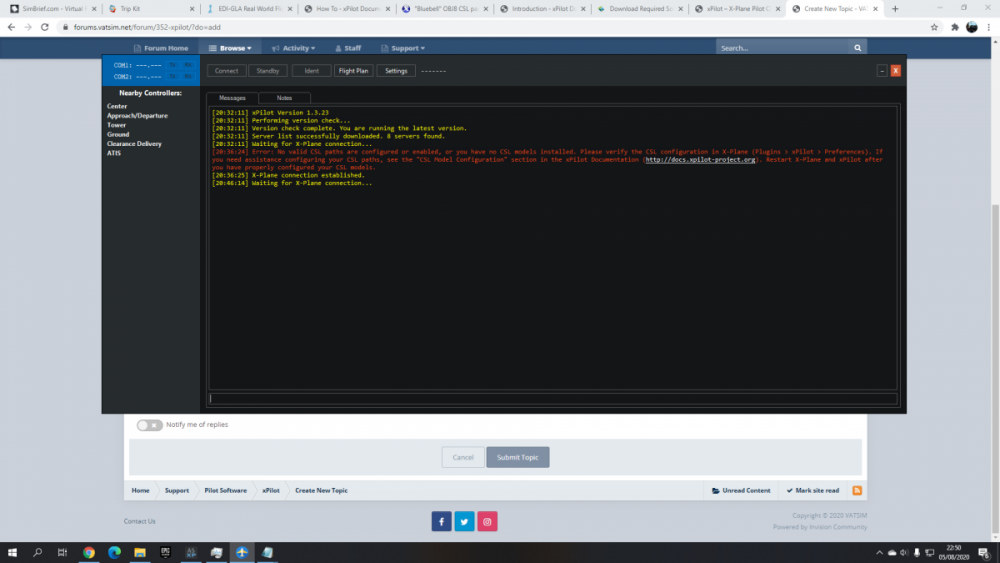The height and width of the screenshot is (563, 1000).
Task: Switch to the Notes tab in xPilot
Action: pyautogui.click(x=284, y=98)
